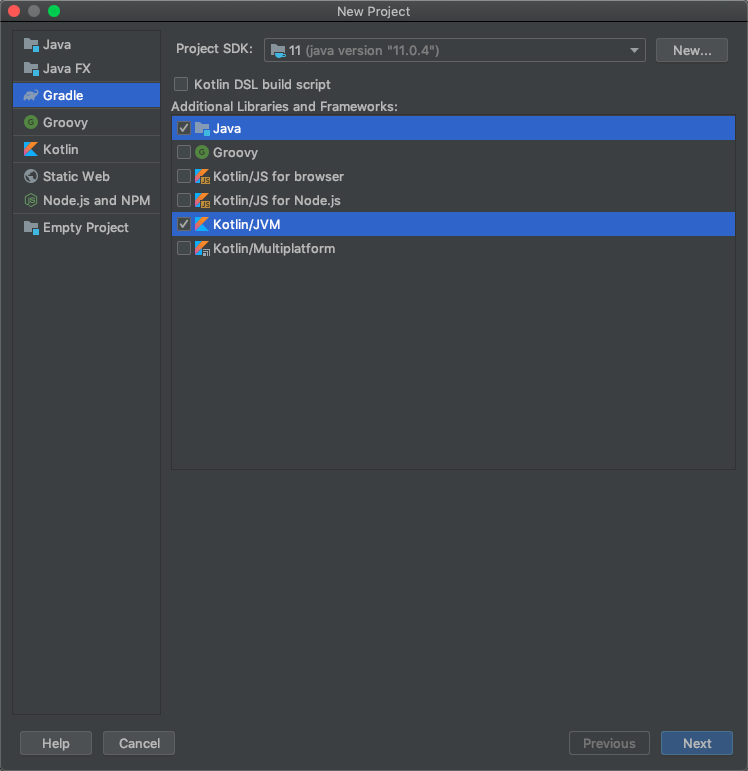Image resolution: width=748 pixels, height=771 pixels.
Task: Select Java FX project type
Action: (87, 69)
